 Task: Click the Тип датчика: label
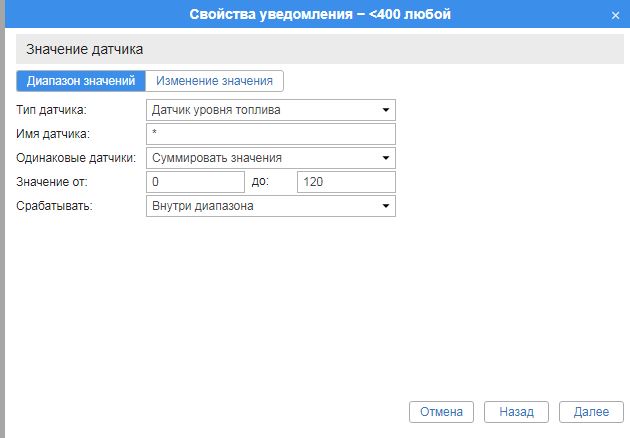click(52, 110)
